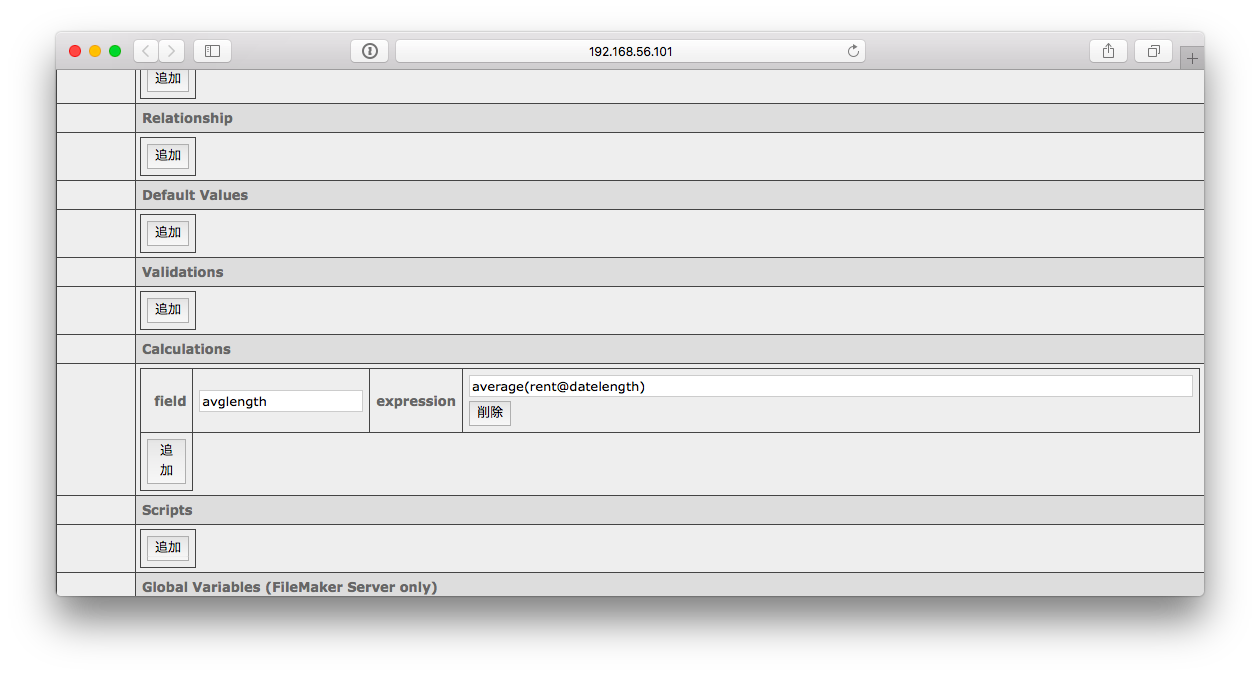Screen dimensions: 1260x676
Task: Open the Share menu icon
Action: pos(1108,51)
